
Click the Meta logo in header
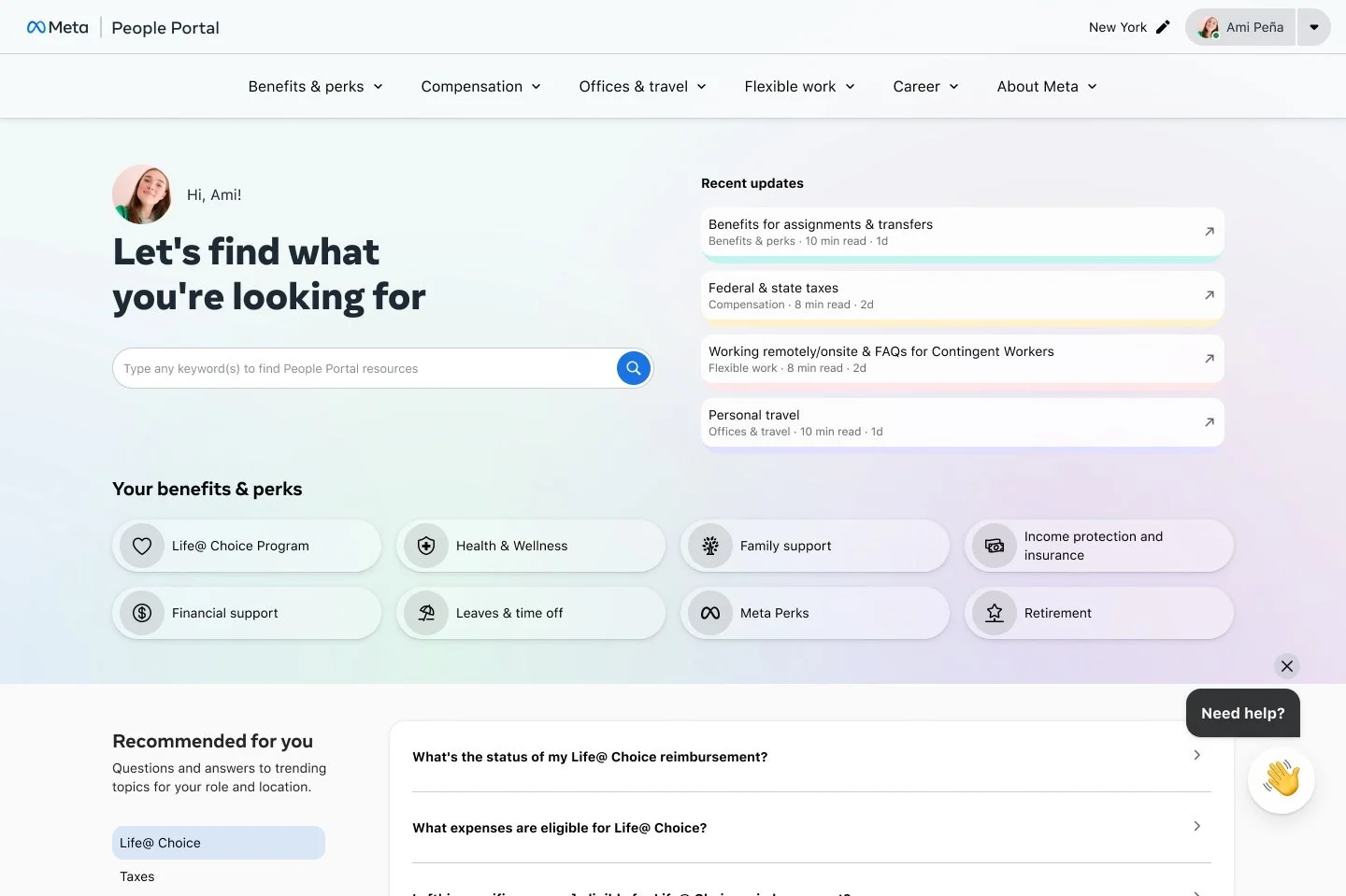click(57, 27)
